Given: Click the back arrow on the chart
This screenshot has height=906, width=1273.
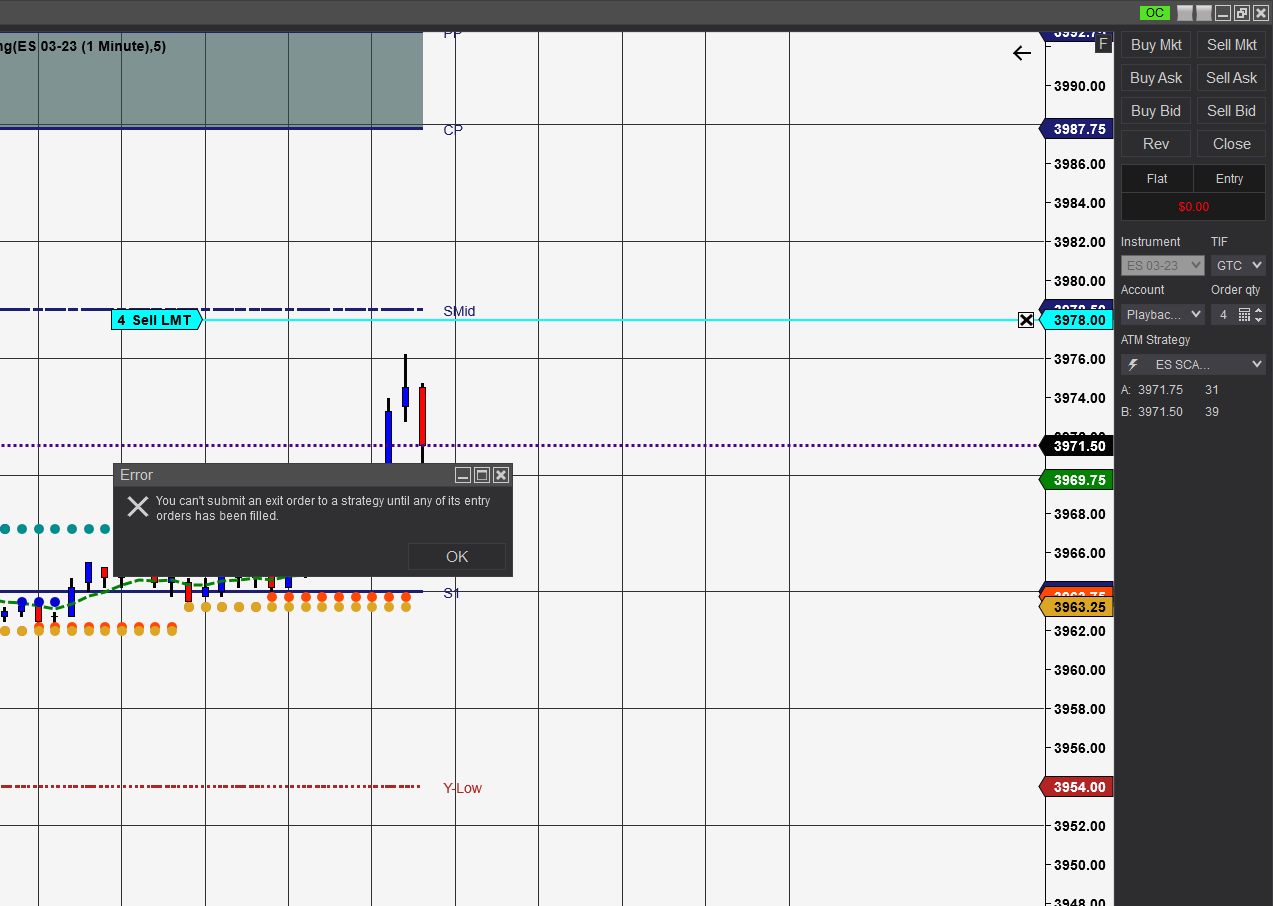Looking at the screenshot, I should click(x=1021, y=53).
